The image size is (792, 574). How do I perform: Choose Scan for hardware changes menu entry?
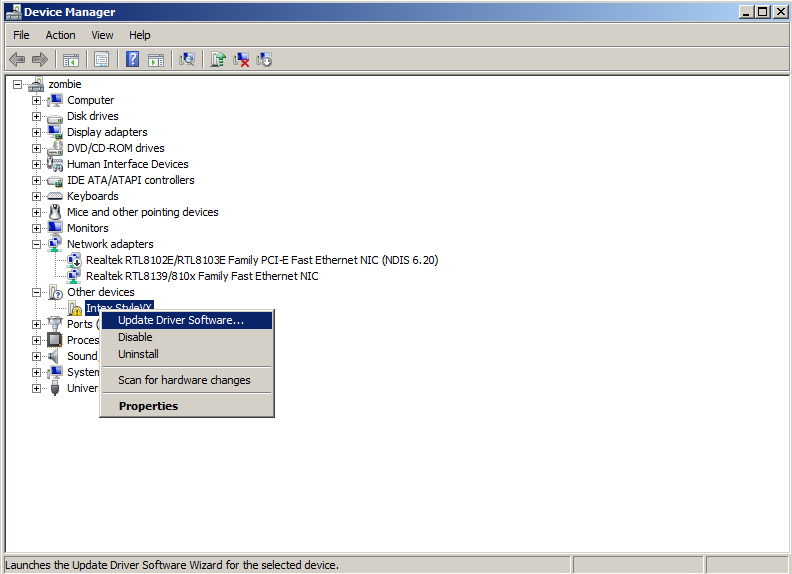tap(187, 380)
